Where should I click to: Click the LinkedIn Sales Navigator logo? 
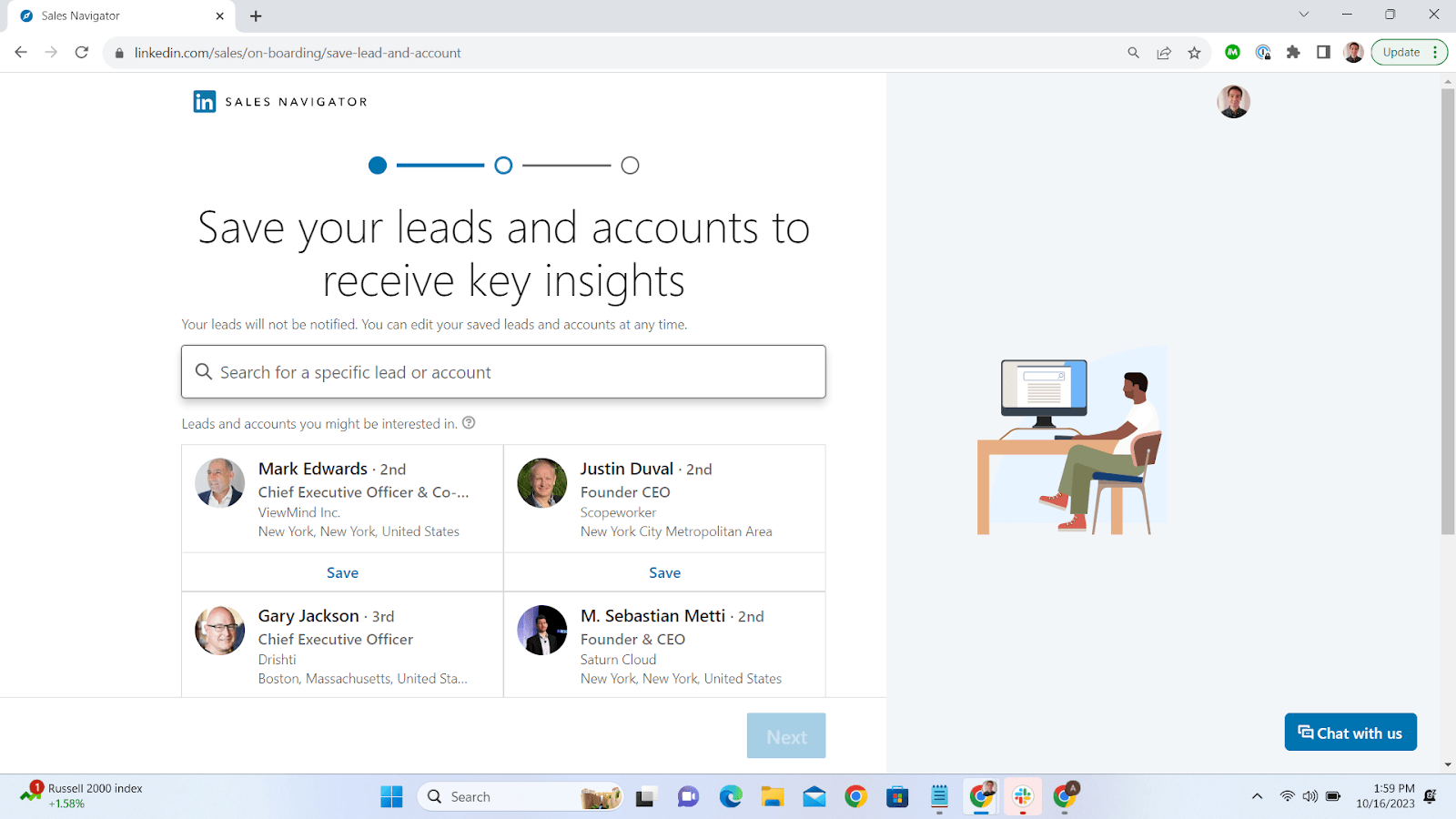[280, 102]
